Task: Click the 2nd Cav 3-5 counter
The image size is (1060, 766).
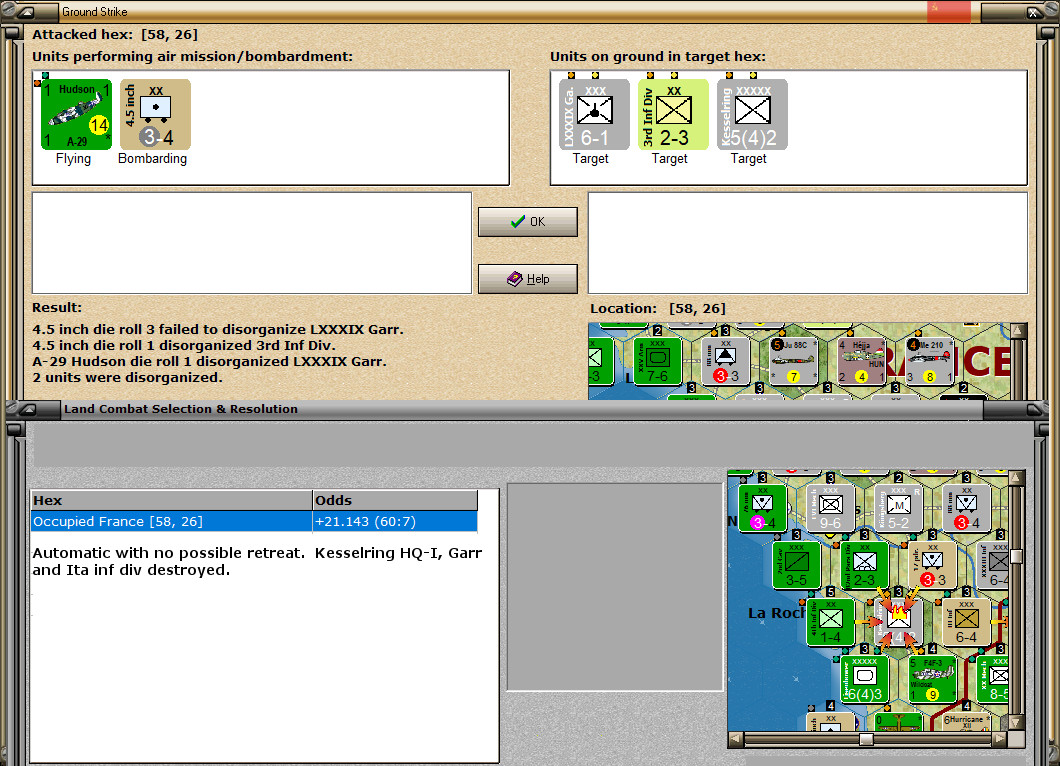Action: 796,565
